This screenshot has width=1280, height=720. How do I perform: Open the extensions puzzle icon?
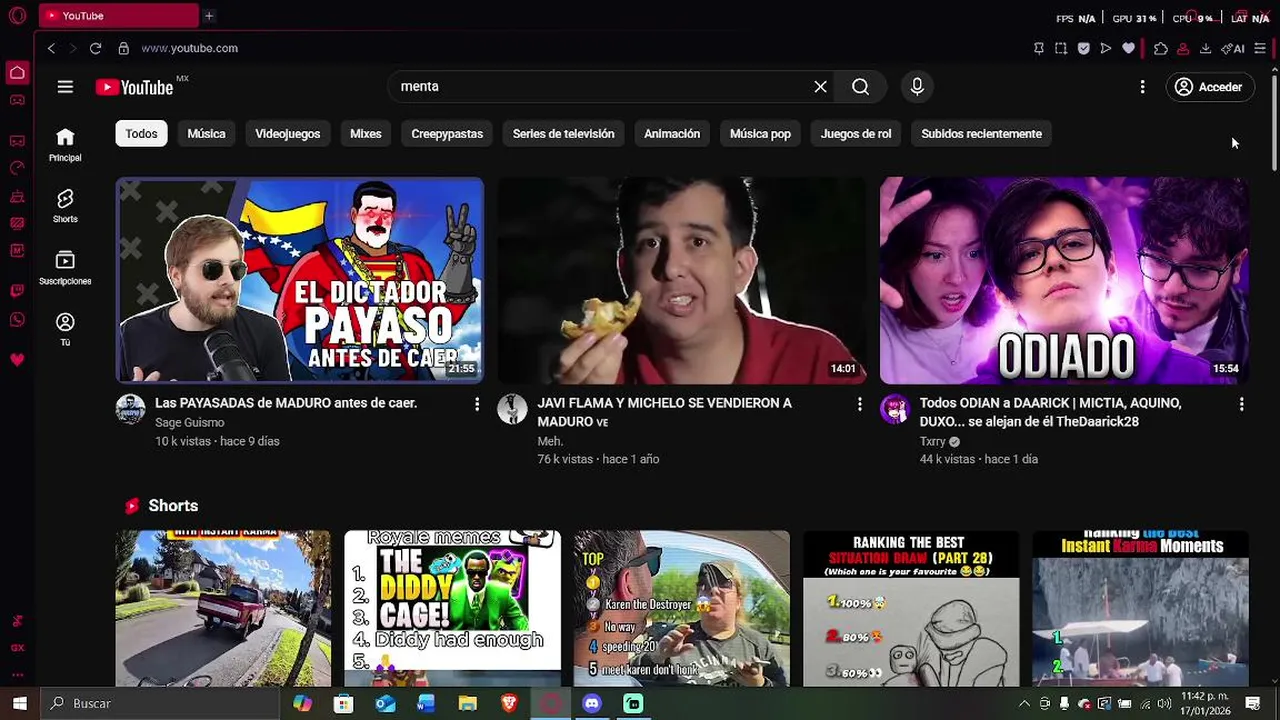(x=1160, y=48)
